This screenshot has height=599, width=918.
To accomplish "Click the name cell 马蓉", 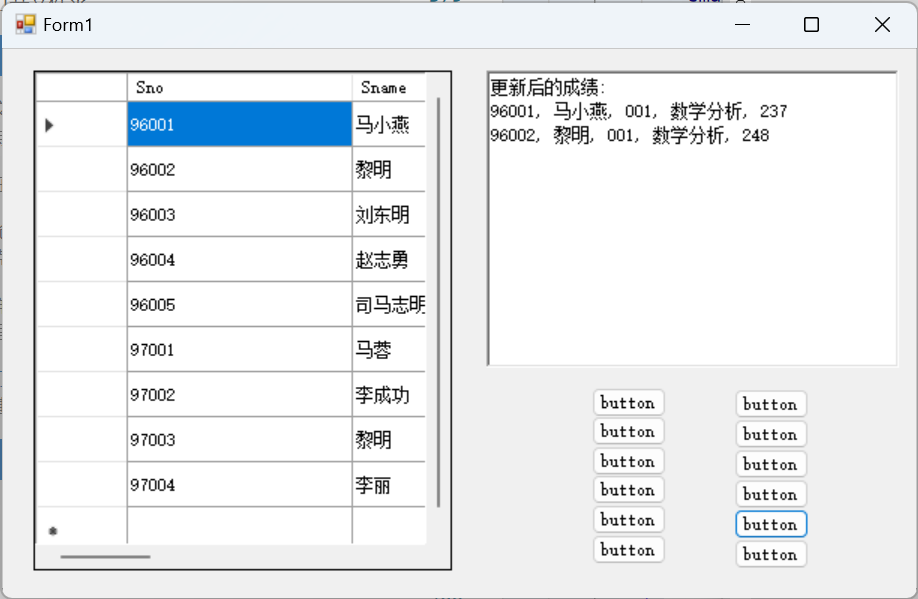I will point(389,350).
